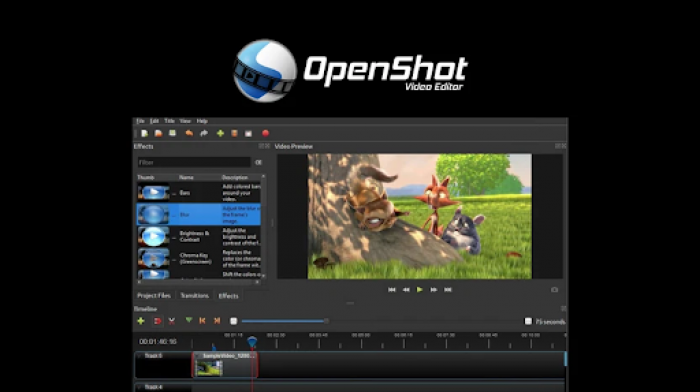
Task: Click the Undo arrow icon
Action: click(x=189, y=133)
